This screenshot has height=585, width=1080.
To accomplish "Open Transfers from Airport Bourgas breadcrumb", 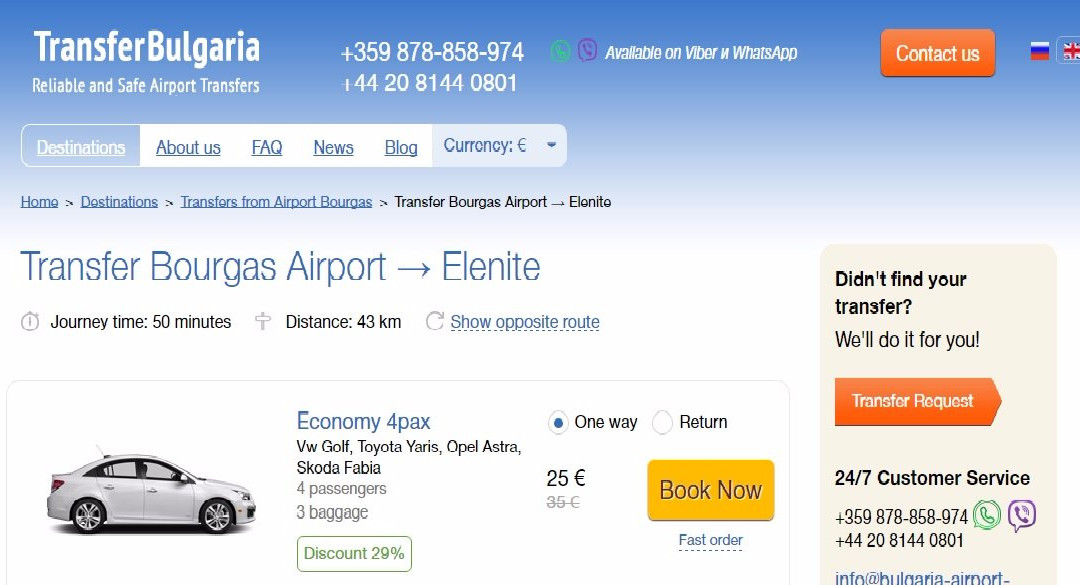I will tap(276, 202).
